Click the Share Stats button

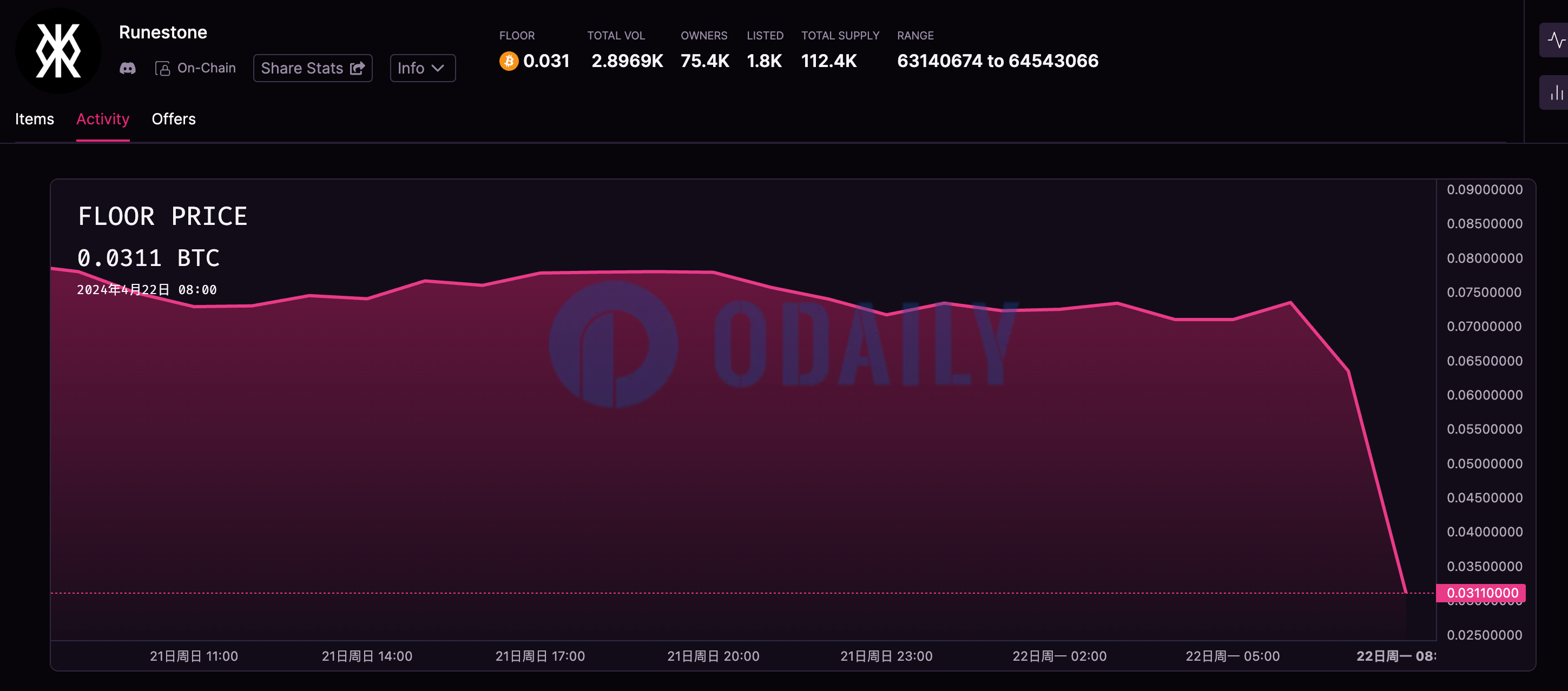(313, 68)
